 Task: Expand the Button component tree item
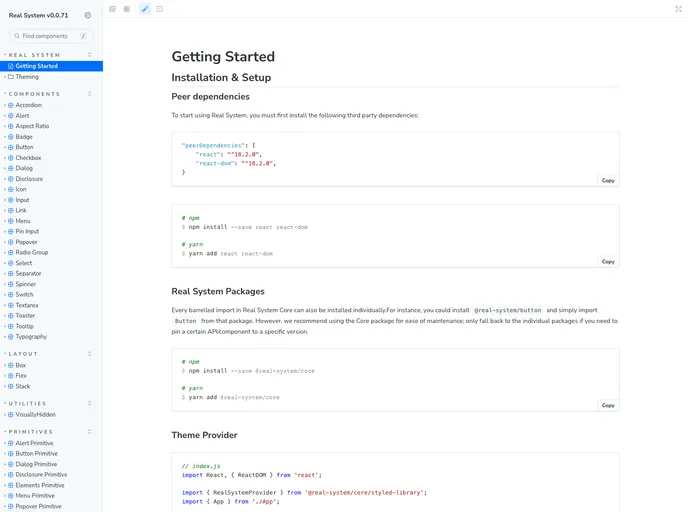(5, 147)
